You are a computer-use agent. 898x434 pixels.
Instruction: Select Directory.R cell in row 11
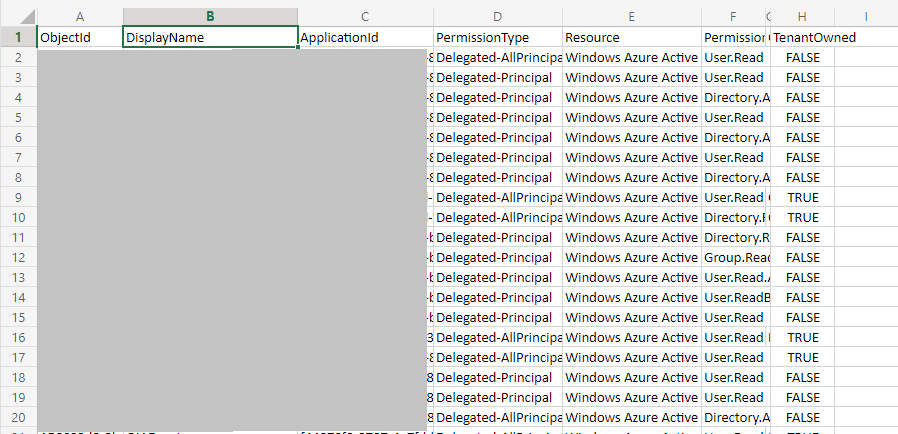click(734, 238)
